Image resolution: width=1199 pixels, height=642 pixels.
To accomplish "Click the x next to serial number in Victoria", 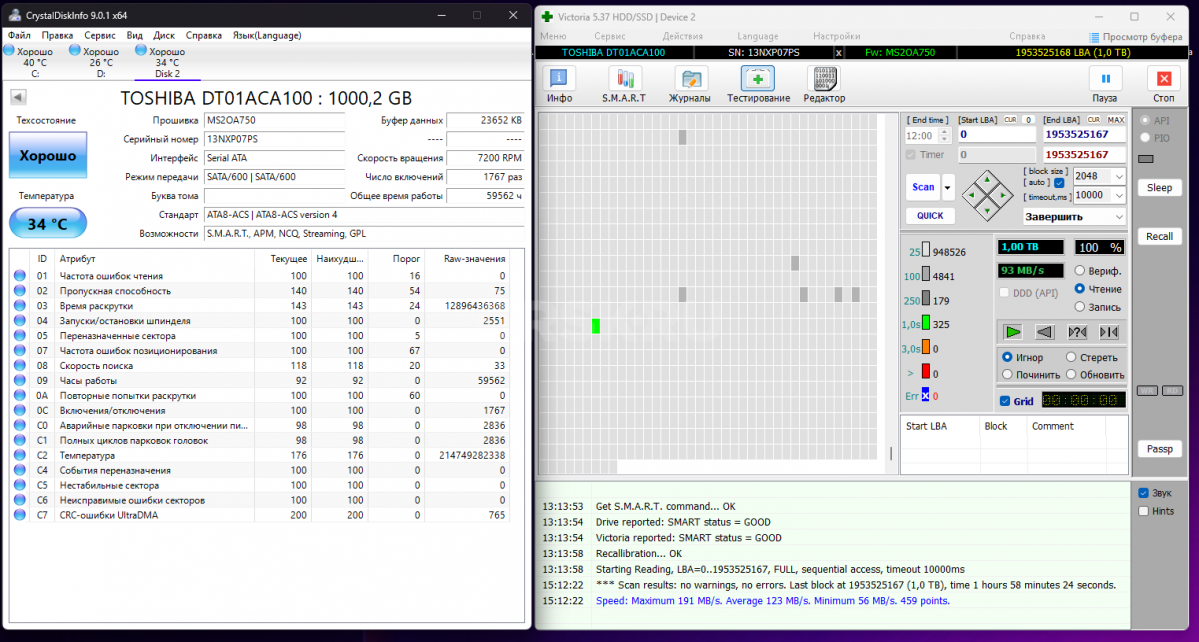I will [839, 53].
